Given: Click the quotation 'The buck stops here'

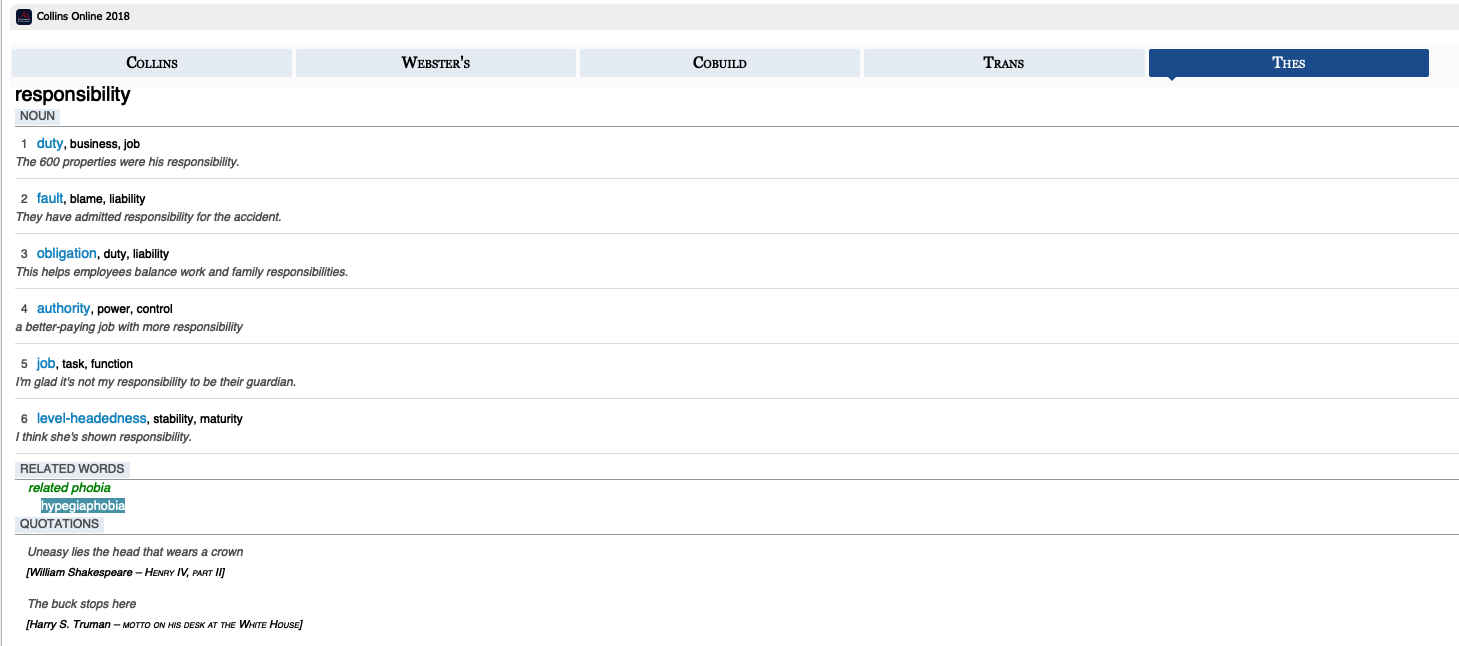Looking at the screenshot, I should (x=82, y=604).
